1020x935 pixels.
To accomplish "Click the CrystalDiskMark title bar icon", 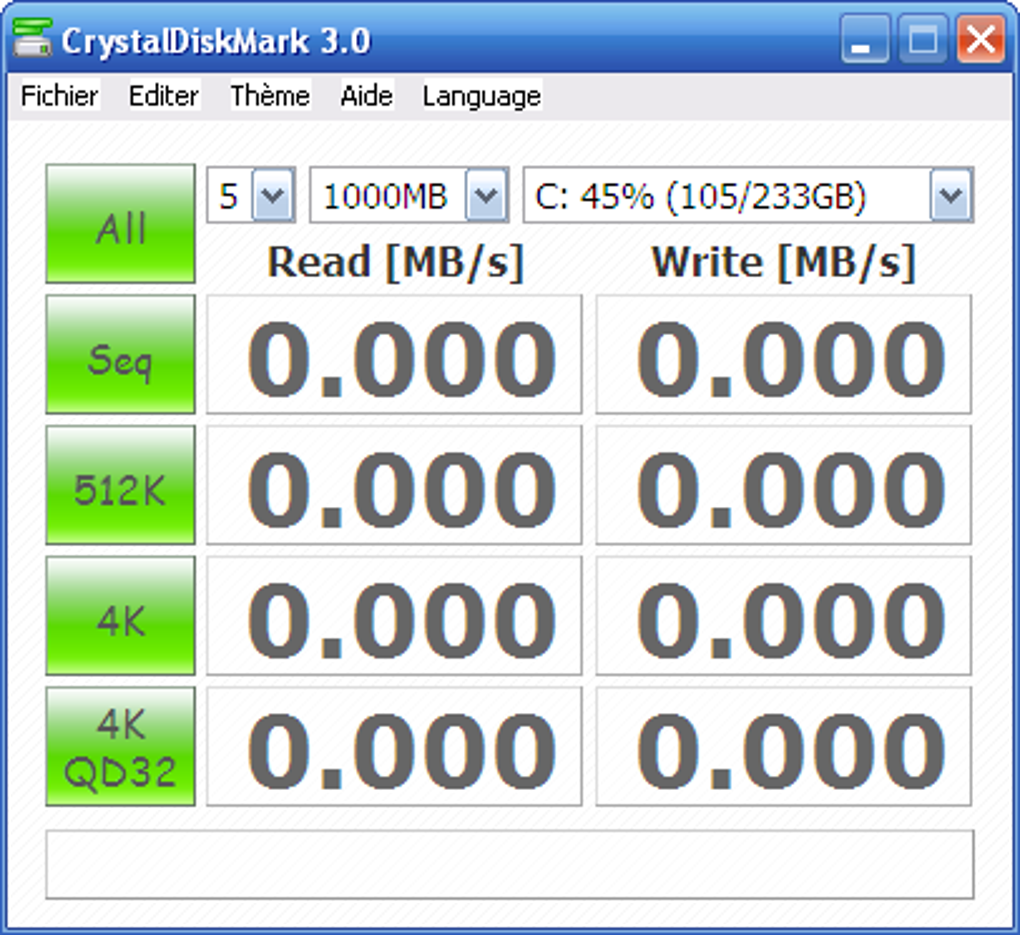I will coord(32,38).
